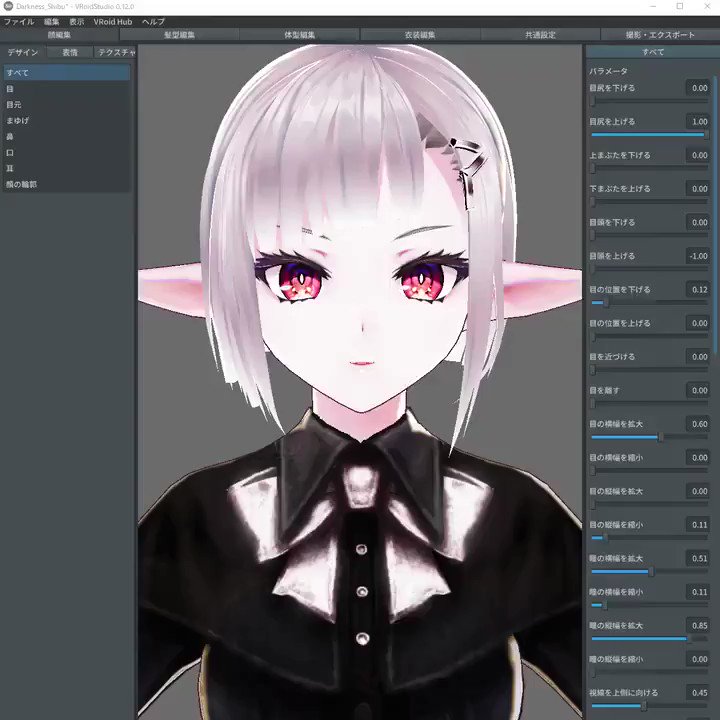Select the 顔の輪郭 category
720x720 pixels.
pyautogui.click(x=67, y=184)
